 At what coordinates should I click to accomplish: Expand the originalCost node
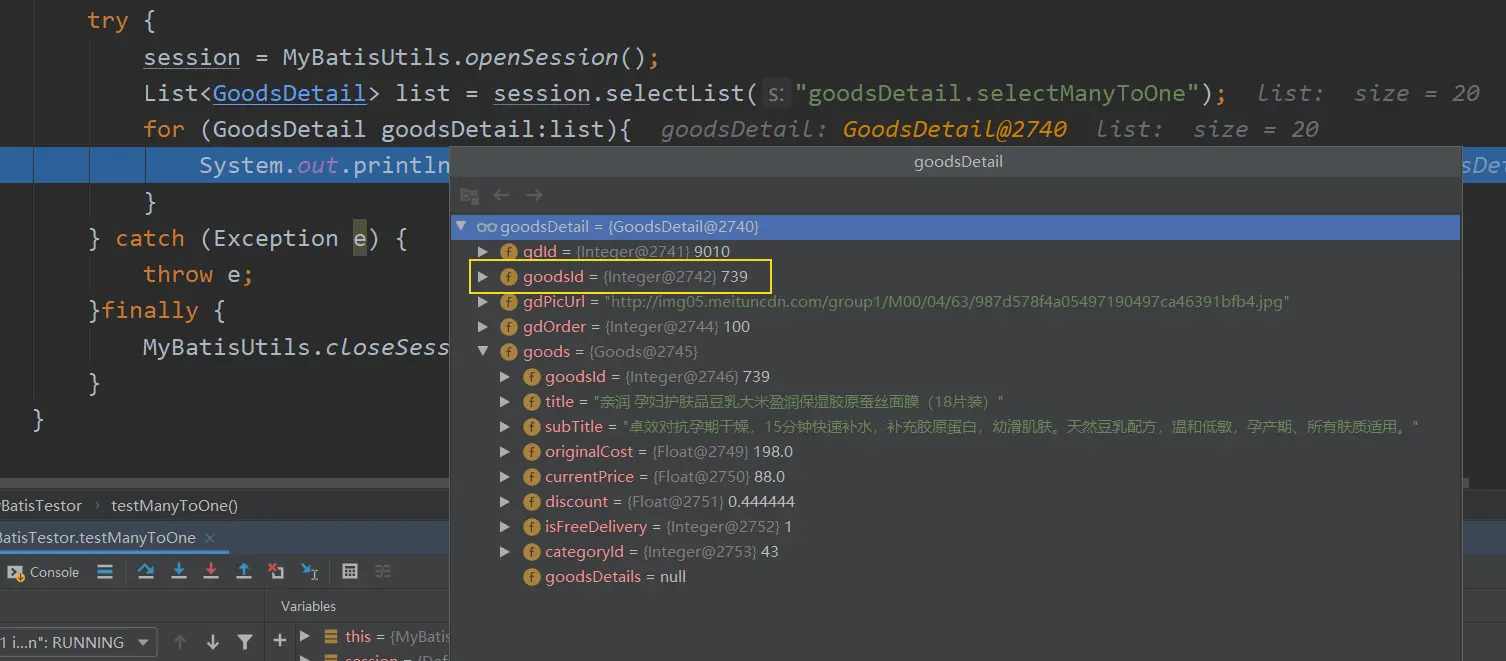coord(506,452)
